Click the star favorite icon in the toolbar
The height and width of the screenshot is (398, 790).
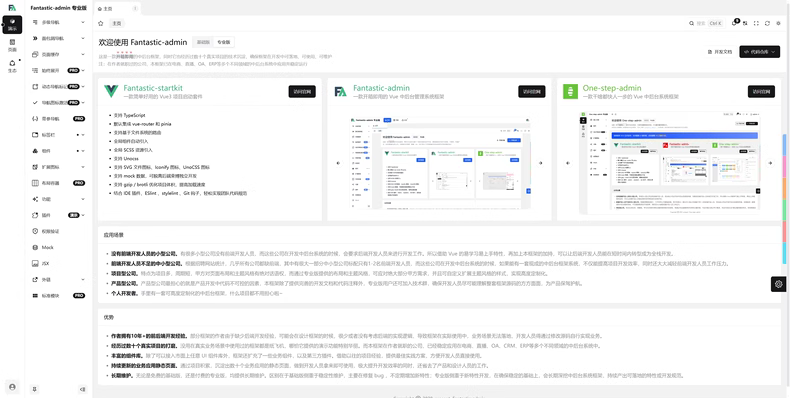click(x=101, y=23)
